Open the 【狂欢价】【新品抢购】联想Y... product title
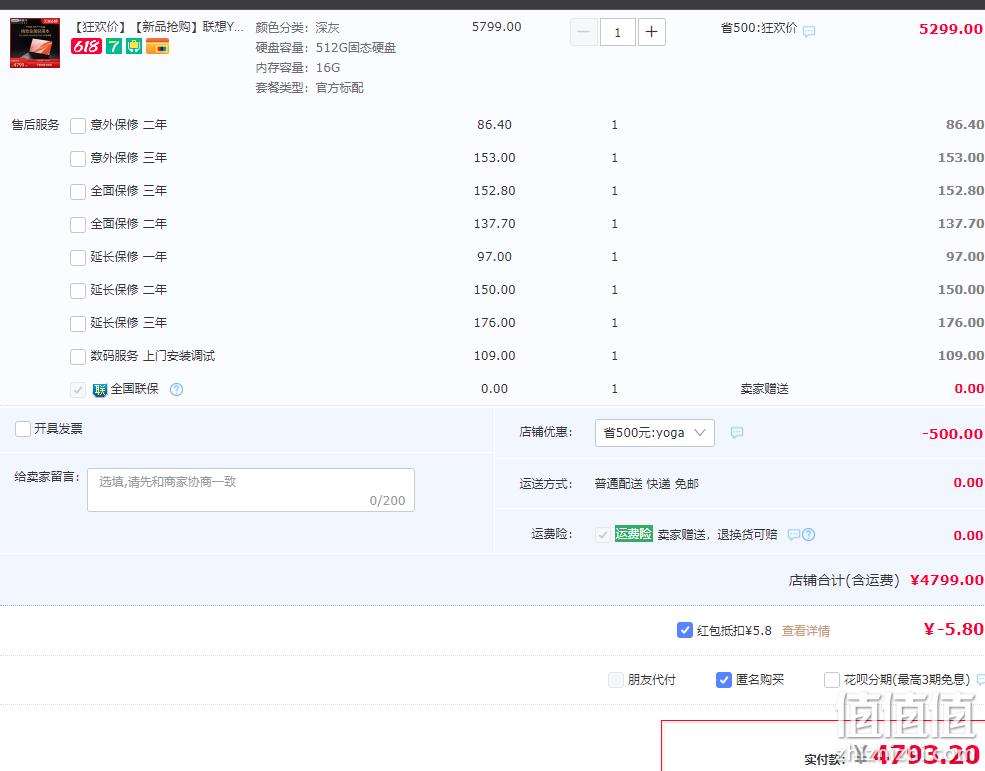This screenshot has width=985, height=771. pyautogui.click(x=158, y=26)
